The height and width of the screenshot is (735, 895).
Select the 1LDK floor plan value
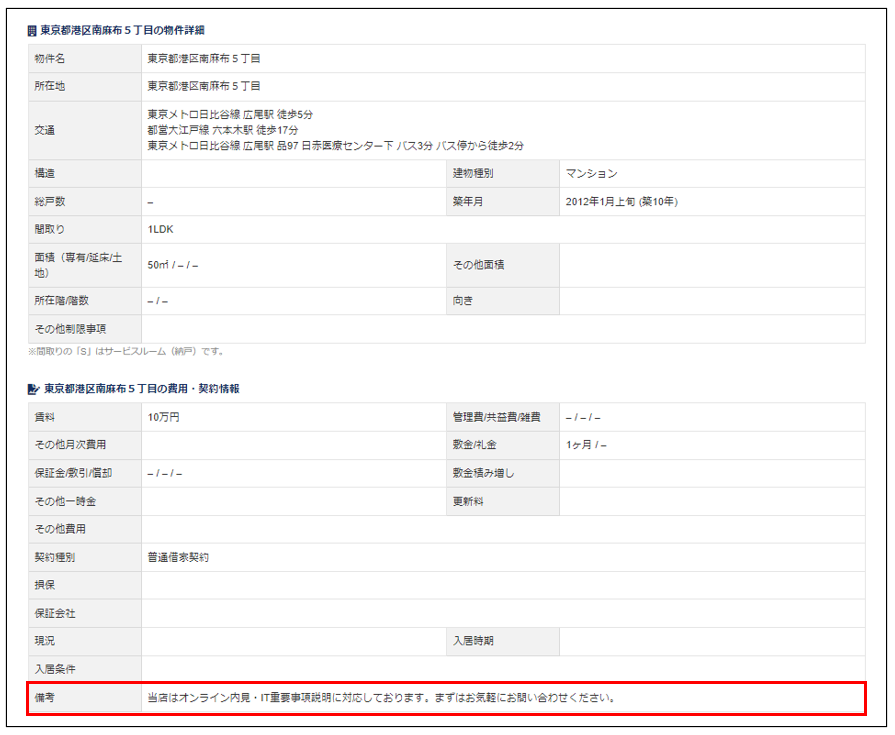160,229
